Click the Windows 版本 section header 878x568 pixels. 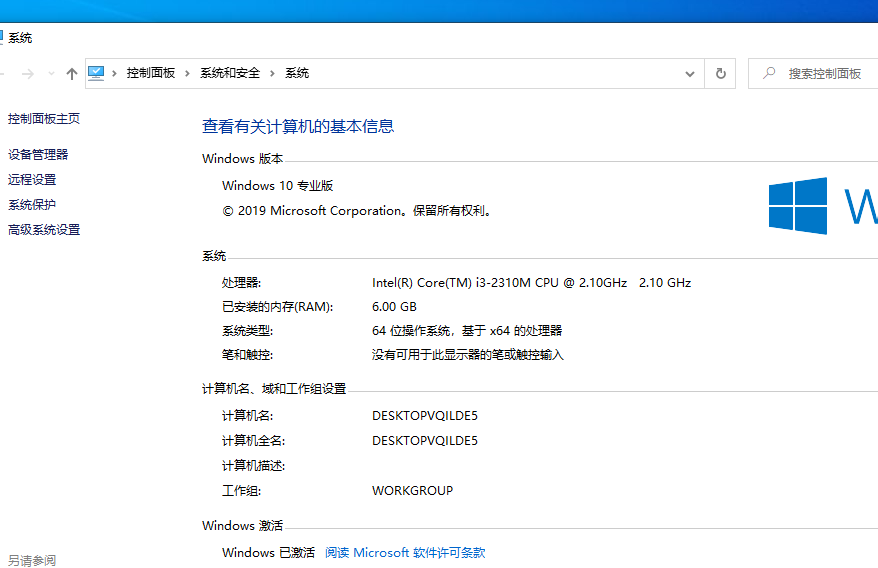click(242, 159)
